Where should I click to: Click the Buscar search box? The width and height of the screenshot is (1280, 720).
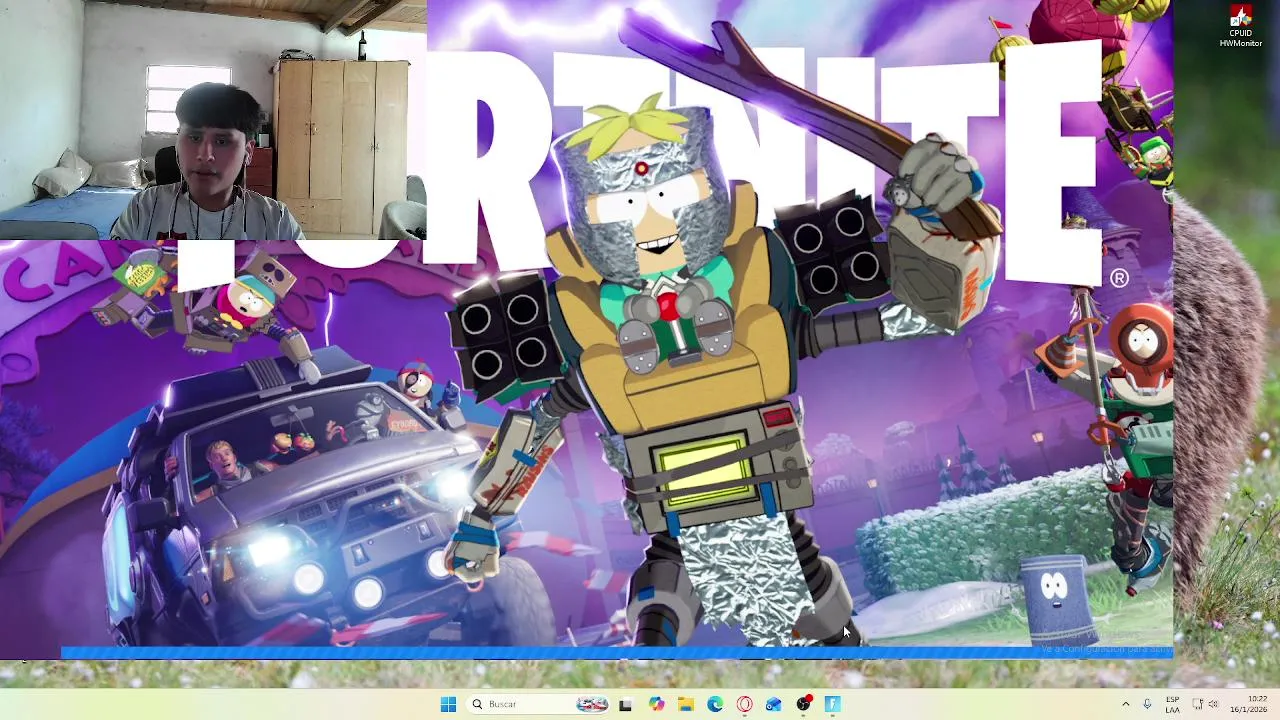(x=539, y=704)
